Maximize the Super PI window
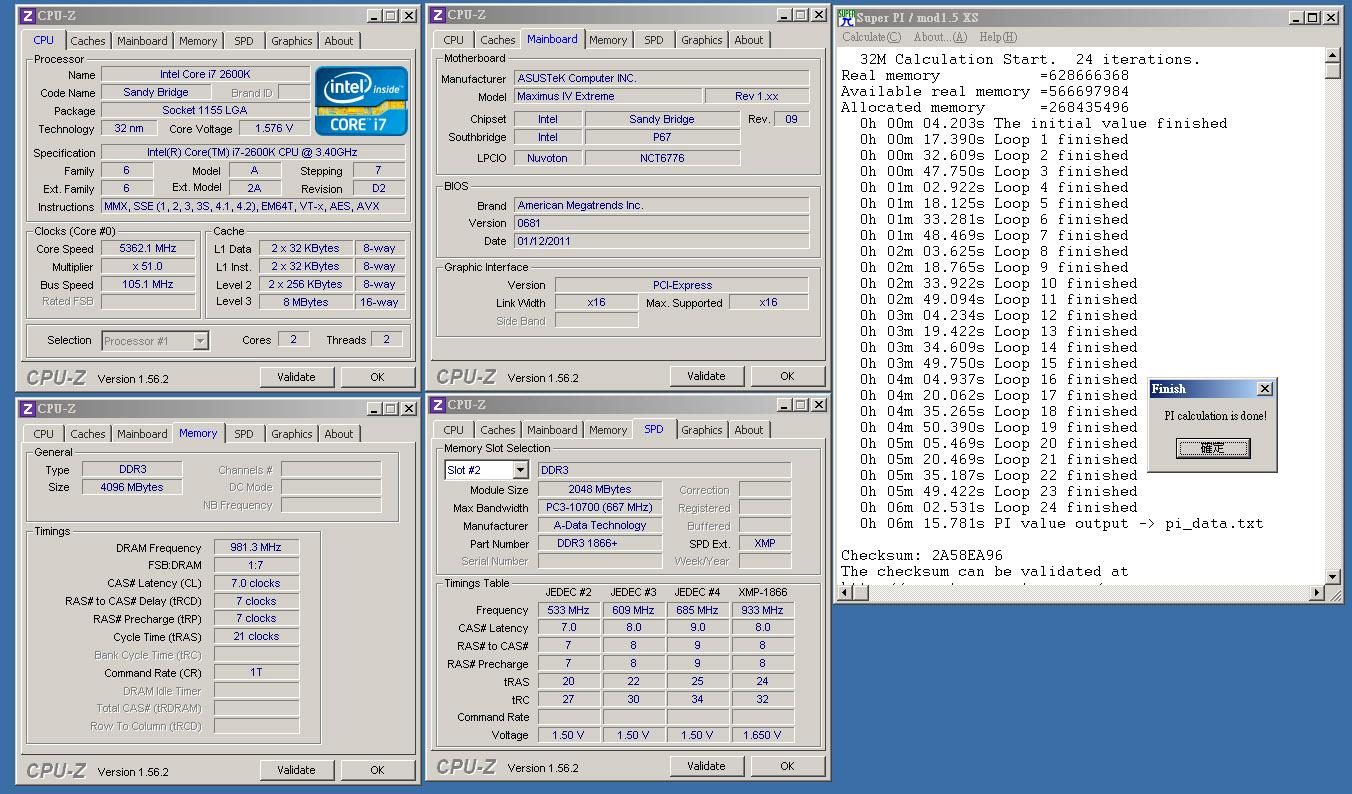This screenshot has width=1352, height=794. 1314,17
